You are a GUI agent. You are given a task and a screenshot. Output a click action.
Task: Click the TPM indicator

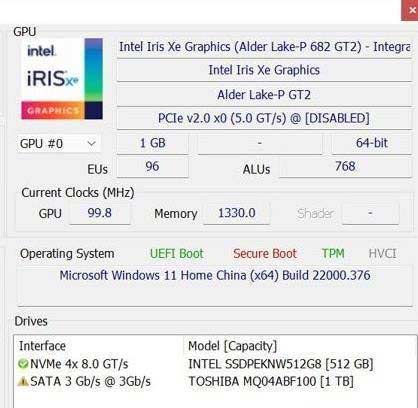(333, 254)
